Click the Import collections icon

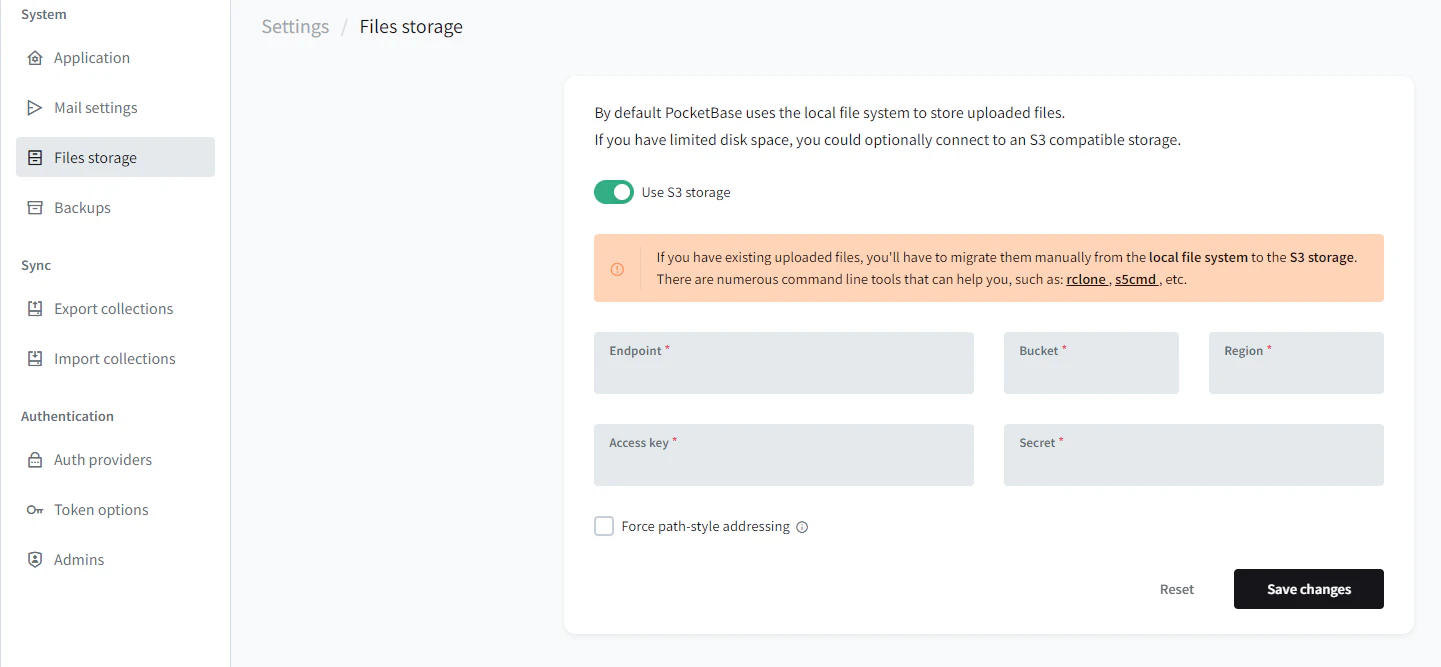35,359
